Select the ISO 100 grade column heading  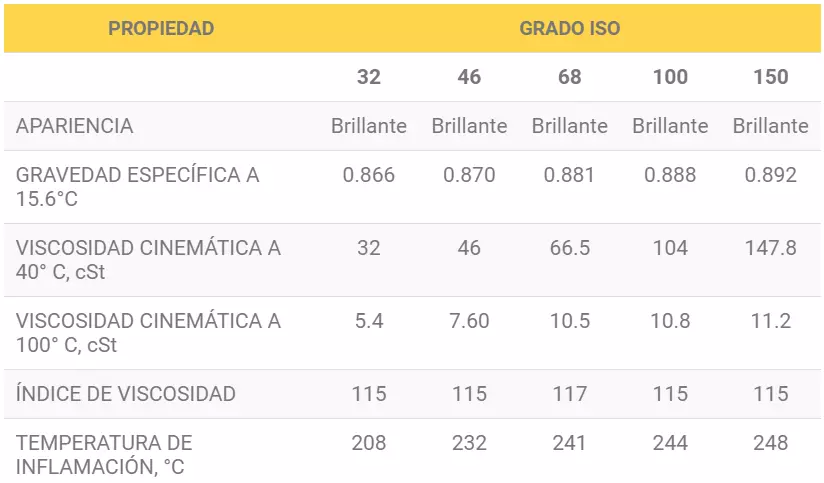(x=670, y=77)
